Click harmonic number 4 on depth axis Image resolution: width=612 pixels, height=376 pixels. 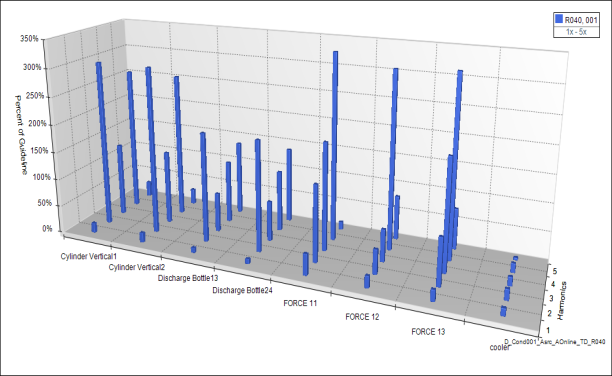(553, 284)
